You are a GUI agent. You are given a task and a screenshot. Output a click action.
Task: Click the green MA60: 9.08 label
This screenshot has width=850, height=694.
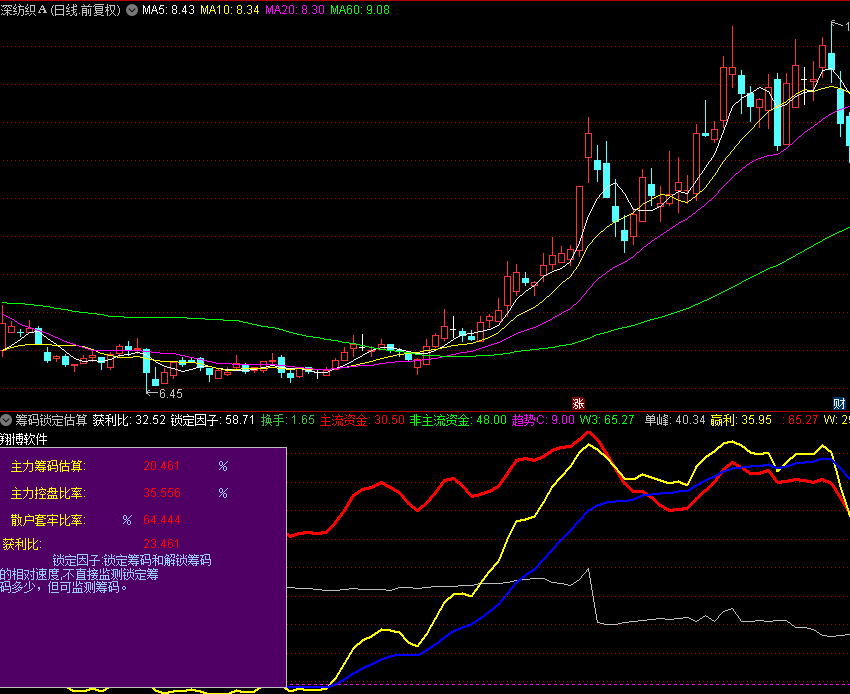(360, 10)
